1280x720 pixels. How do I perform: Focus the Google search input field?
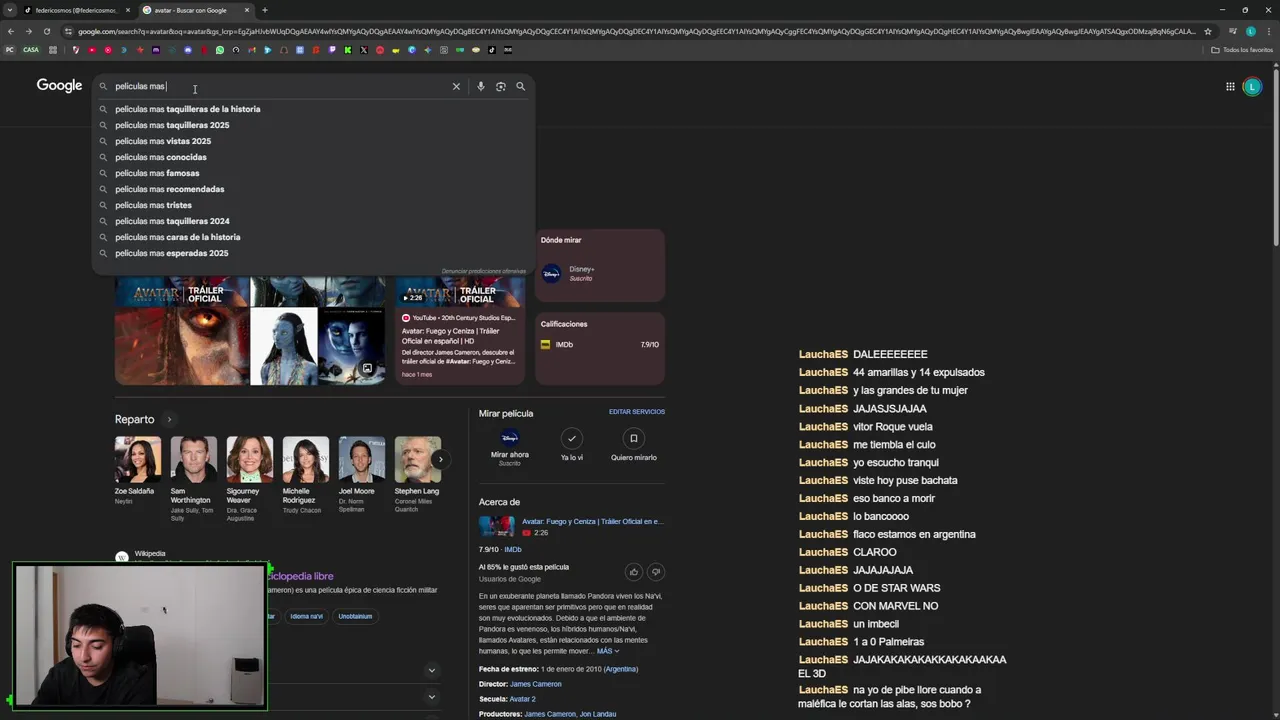(x=280, y=86)
